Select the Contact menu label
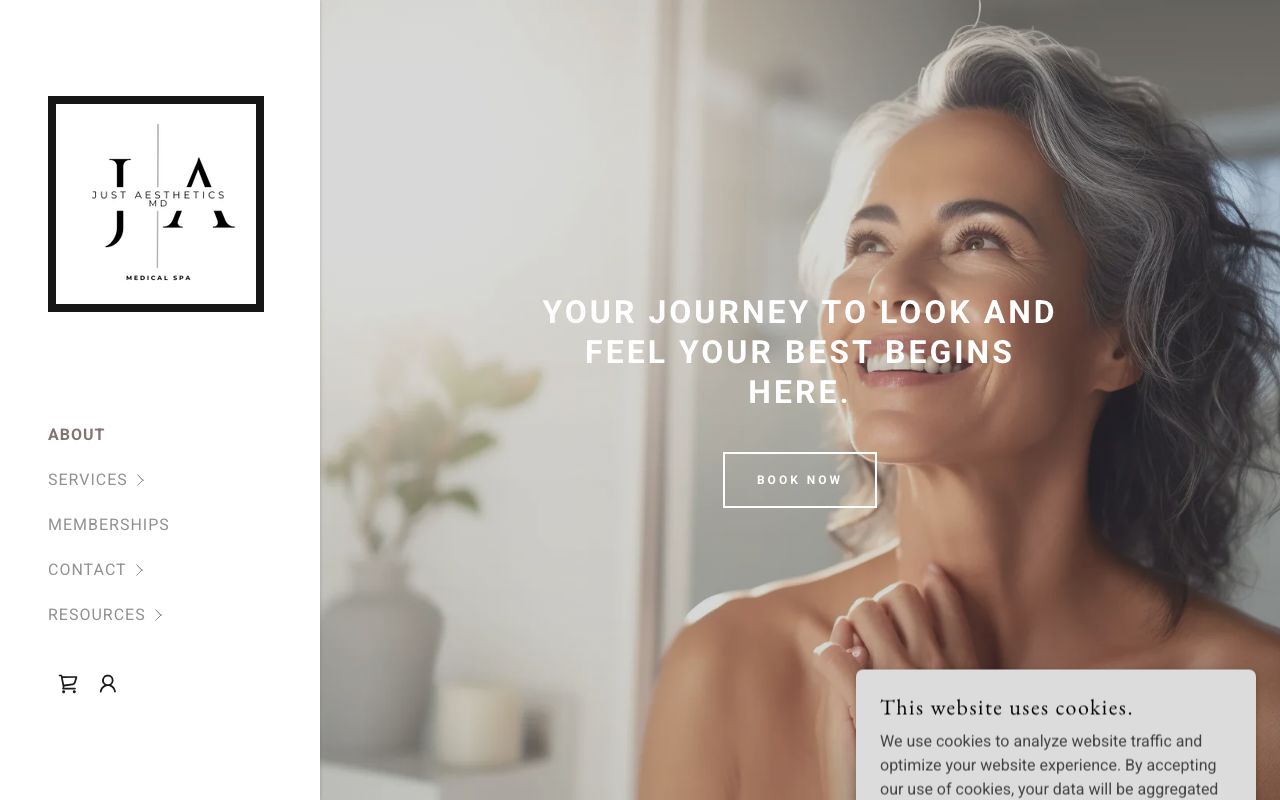The height and width of the screenshot is (800, 1280). coord(87,570)
